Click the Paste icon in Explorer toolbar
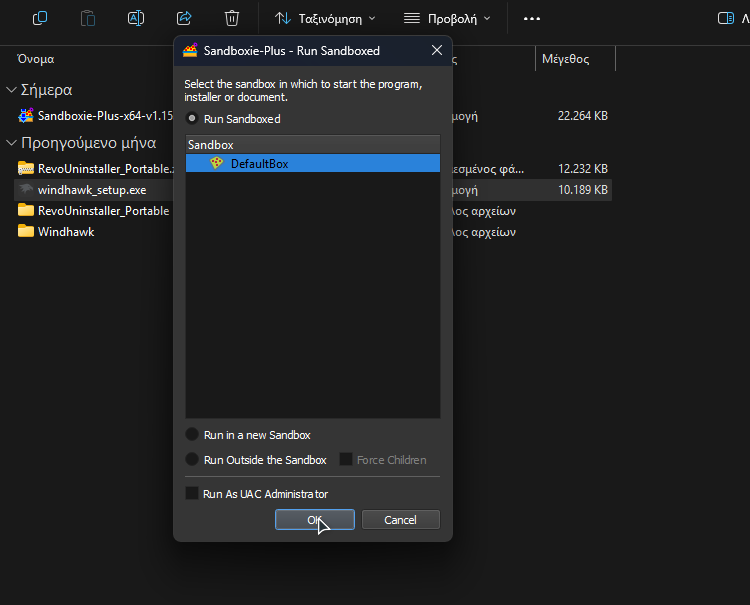Image resolution: width=750 pixels, height=605 pixels. (x=88, y=19)
